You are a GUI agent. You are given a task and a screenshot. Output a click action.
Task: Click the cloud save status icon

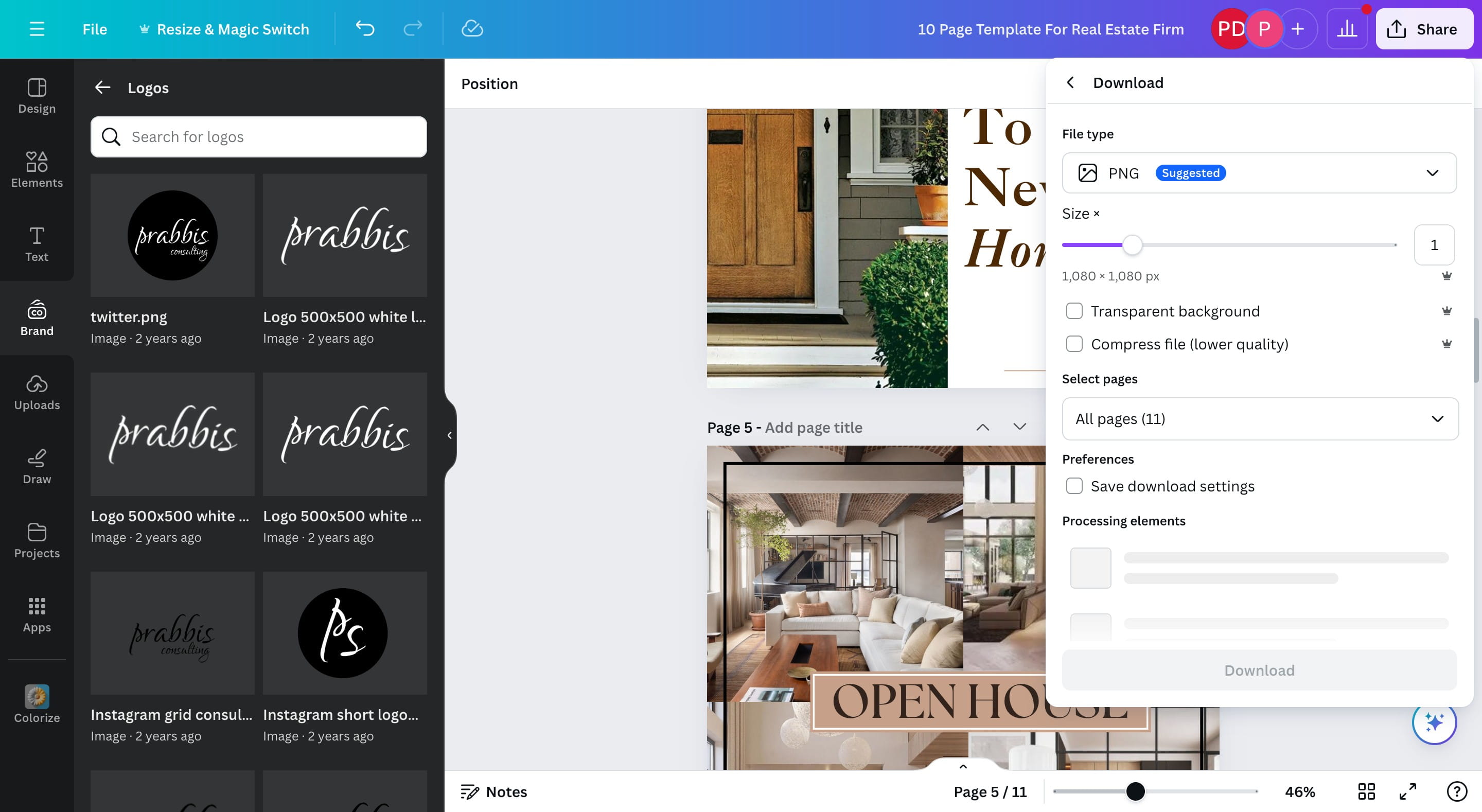tap(472, 29)
